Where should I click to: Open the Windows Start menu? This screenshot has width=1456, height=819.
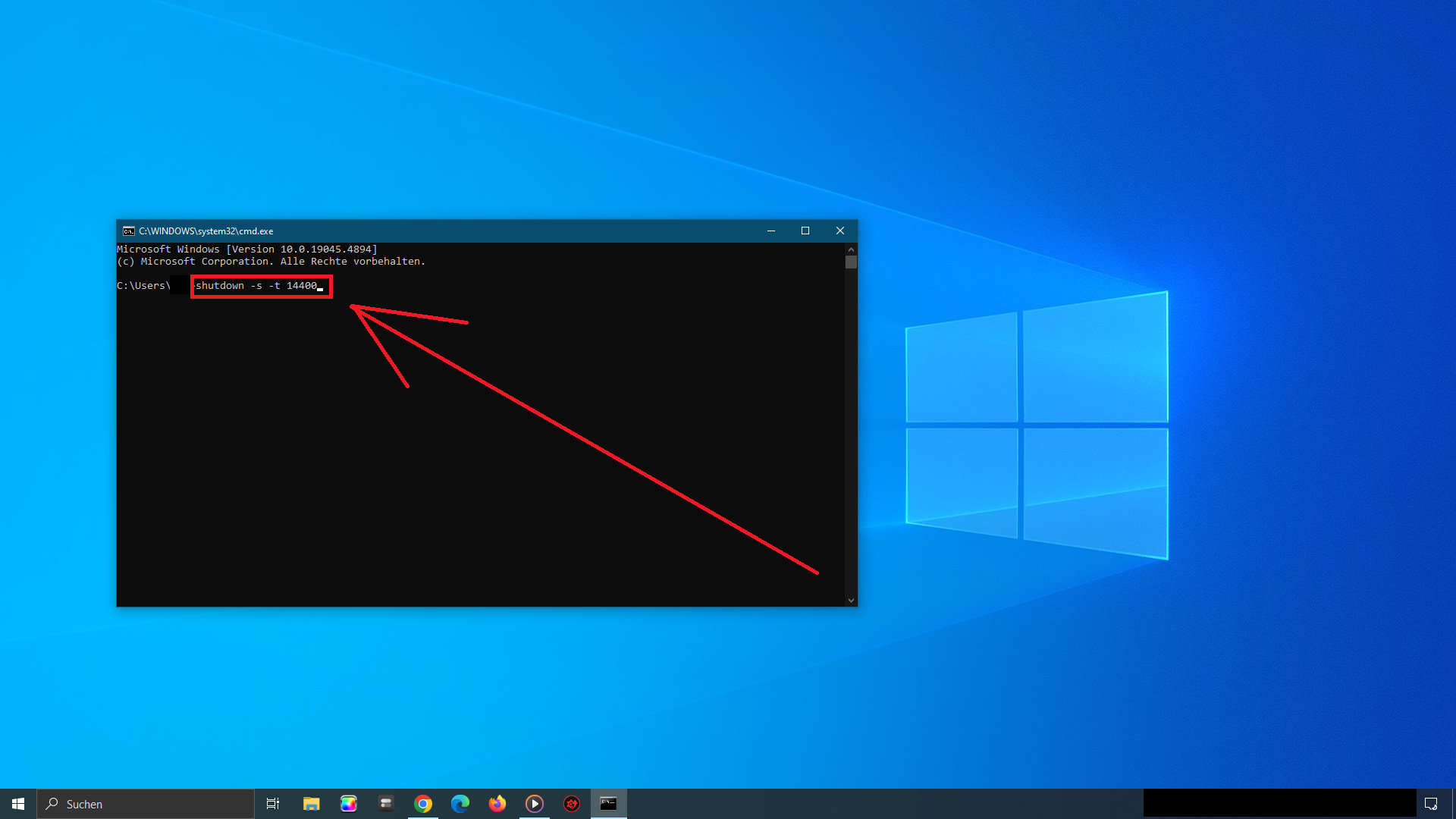[x=18, y=804]
